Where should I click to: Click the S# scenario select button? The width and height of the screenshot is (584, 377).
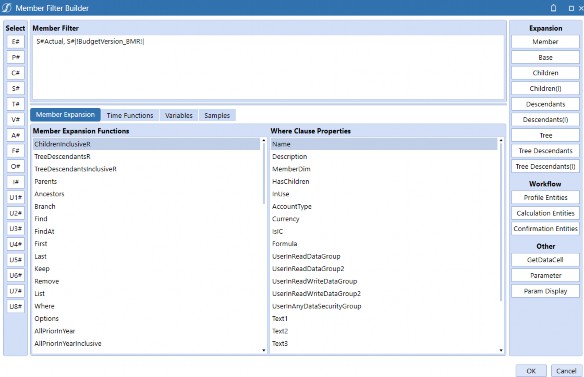click(x=15, y=89)
